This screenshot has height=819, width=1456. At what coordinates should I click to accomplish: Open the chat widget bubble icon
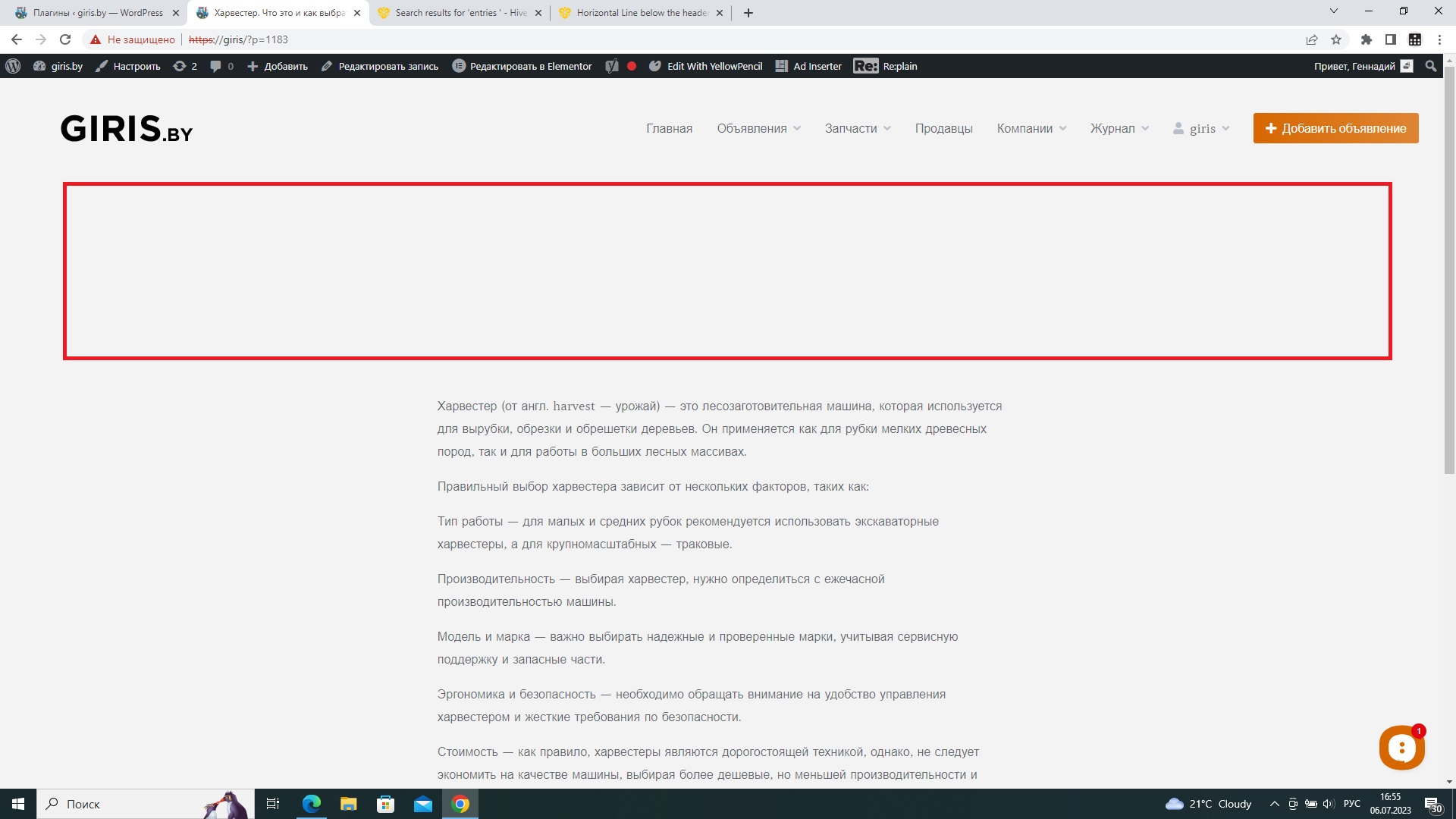tap(1401, 748)
